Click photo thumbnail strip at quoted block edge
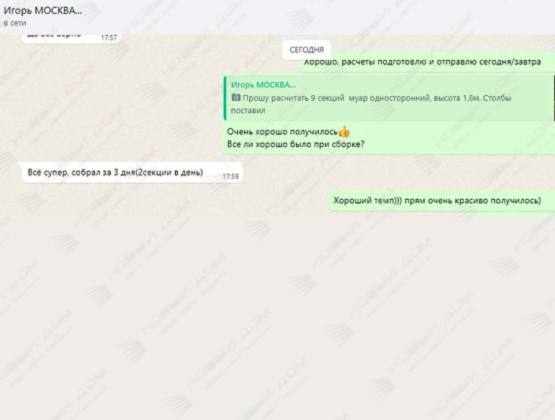 point(553,98)
